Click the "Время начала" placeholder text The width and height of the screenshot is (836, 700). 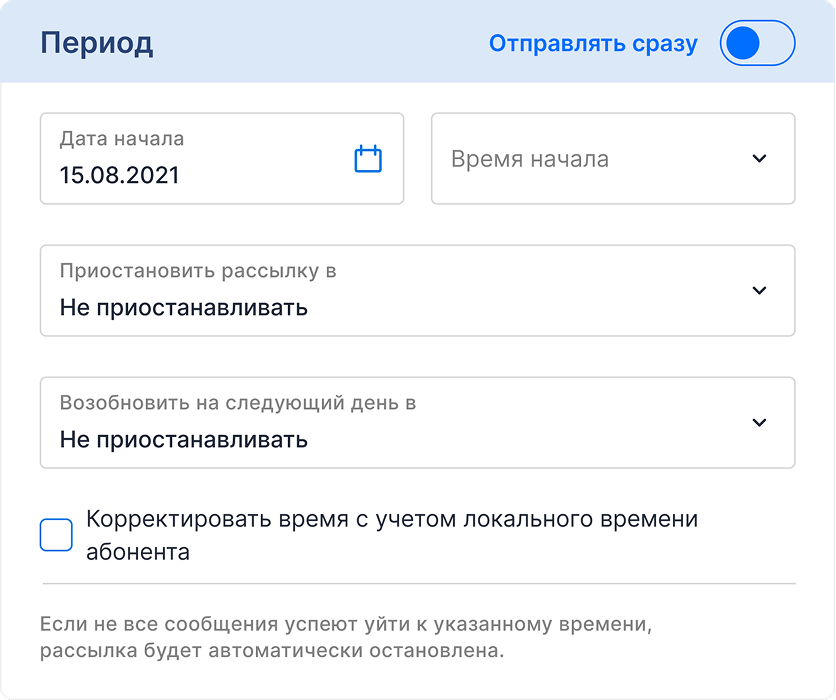(x=529, y=160)
